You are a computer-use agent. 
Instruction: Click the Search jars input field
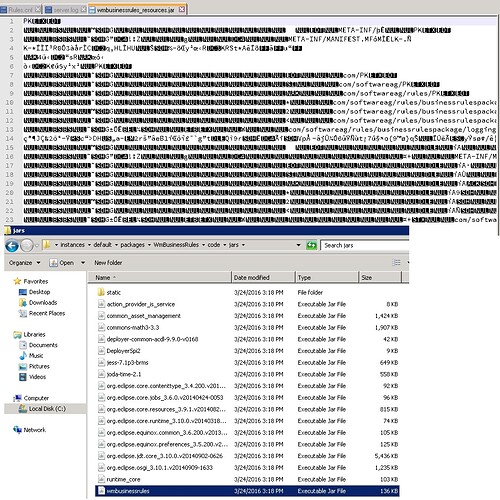coord(365,246)
